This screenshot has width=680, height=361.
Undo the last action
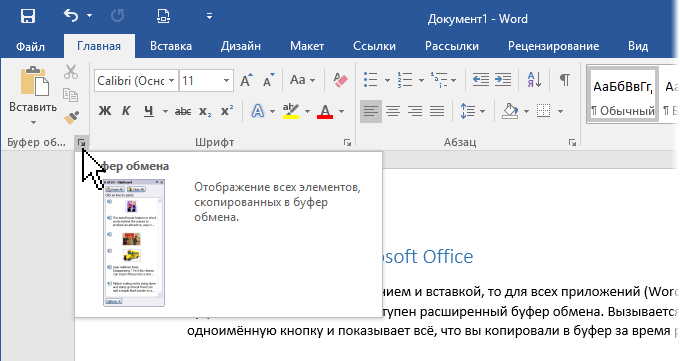71,16
